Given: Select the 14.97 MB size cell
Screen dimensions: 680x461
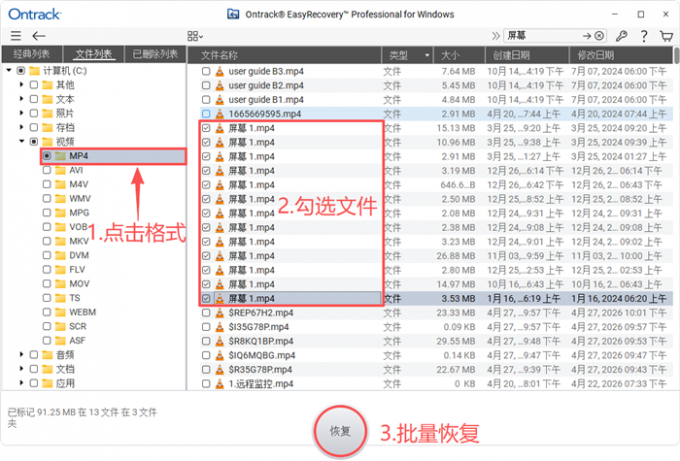Looking at the screenshot, I should tap(456, 284).
